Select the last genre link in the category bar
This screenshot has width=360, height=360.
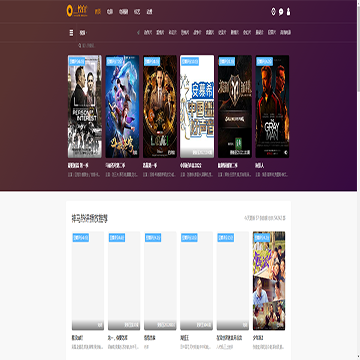click(x=285, y=32)
